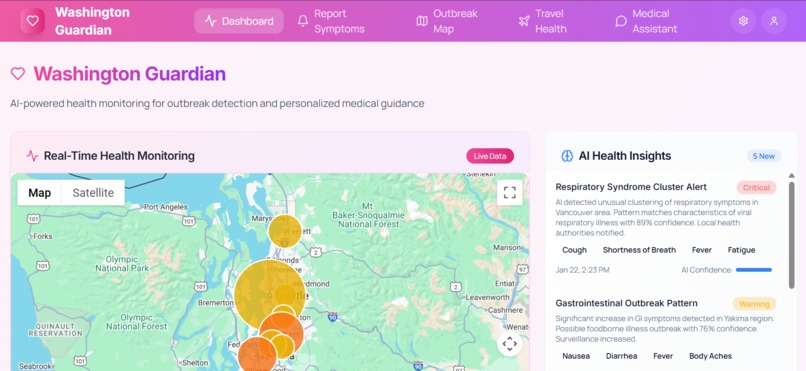Click the Port Angeles map label

[166, 207]
